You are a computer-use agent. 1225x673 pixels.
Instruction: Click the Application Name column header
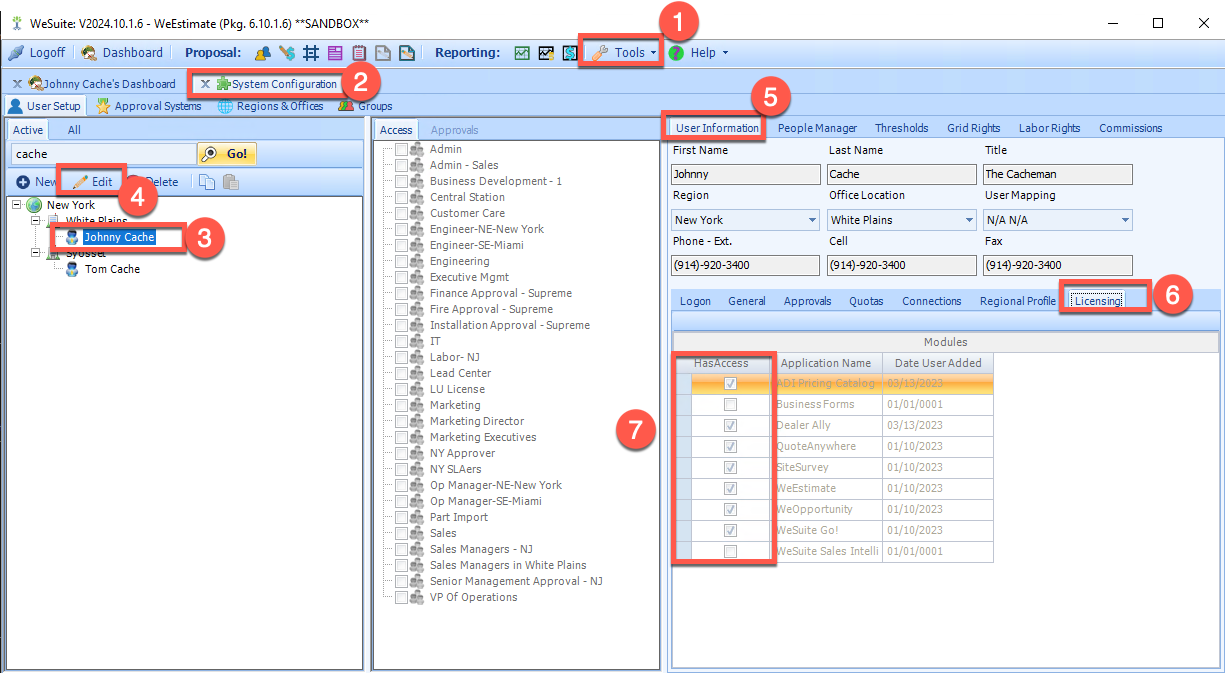click(x=826, y=363)
